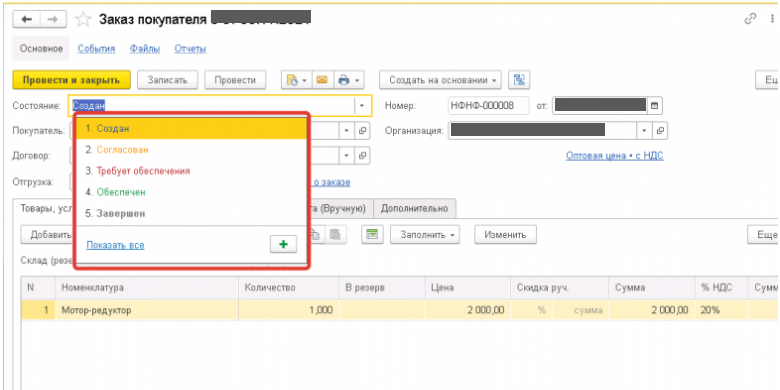Add the order to favorites with the star
This screenshot has width=780, height=390.
point(83,19)
